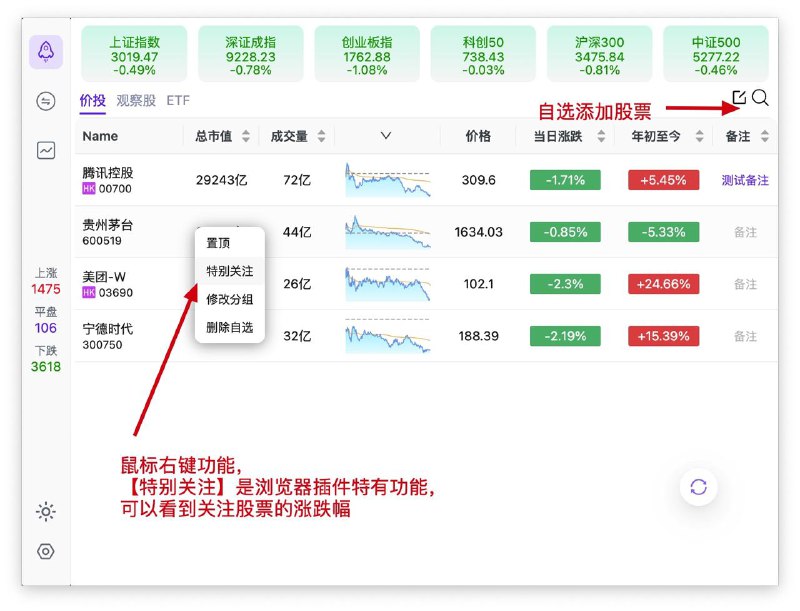Open the chart view icon in the sidebar
This screenshot has height=611, width=800.
pyautogui.click(x=45, y=148)
